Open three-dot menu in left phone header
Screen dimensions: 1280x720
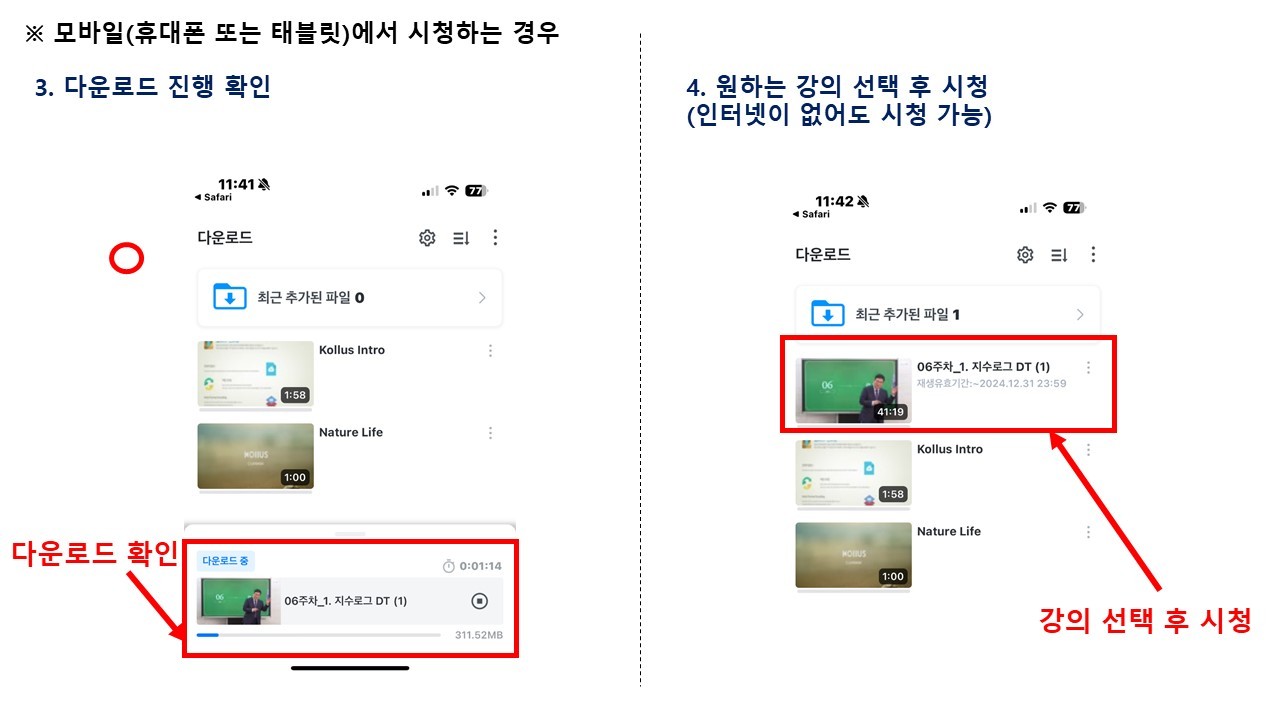tap(495, 238)
